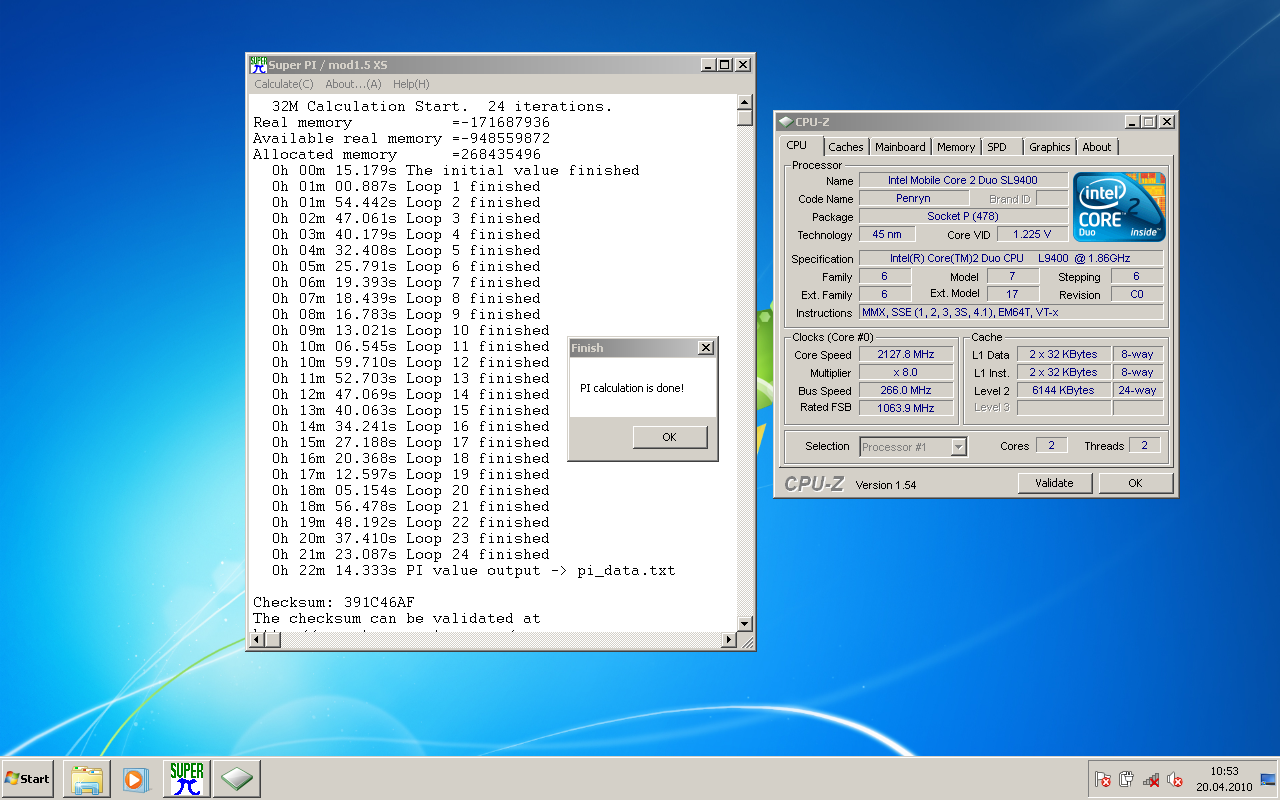Viewport: 1280px width, 800px height.
Task: Open the Start menu
Action: tap(27, 778)
